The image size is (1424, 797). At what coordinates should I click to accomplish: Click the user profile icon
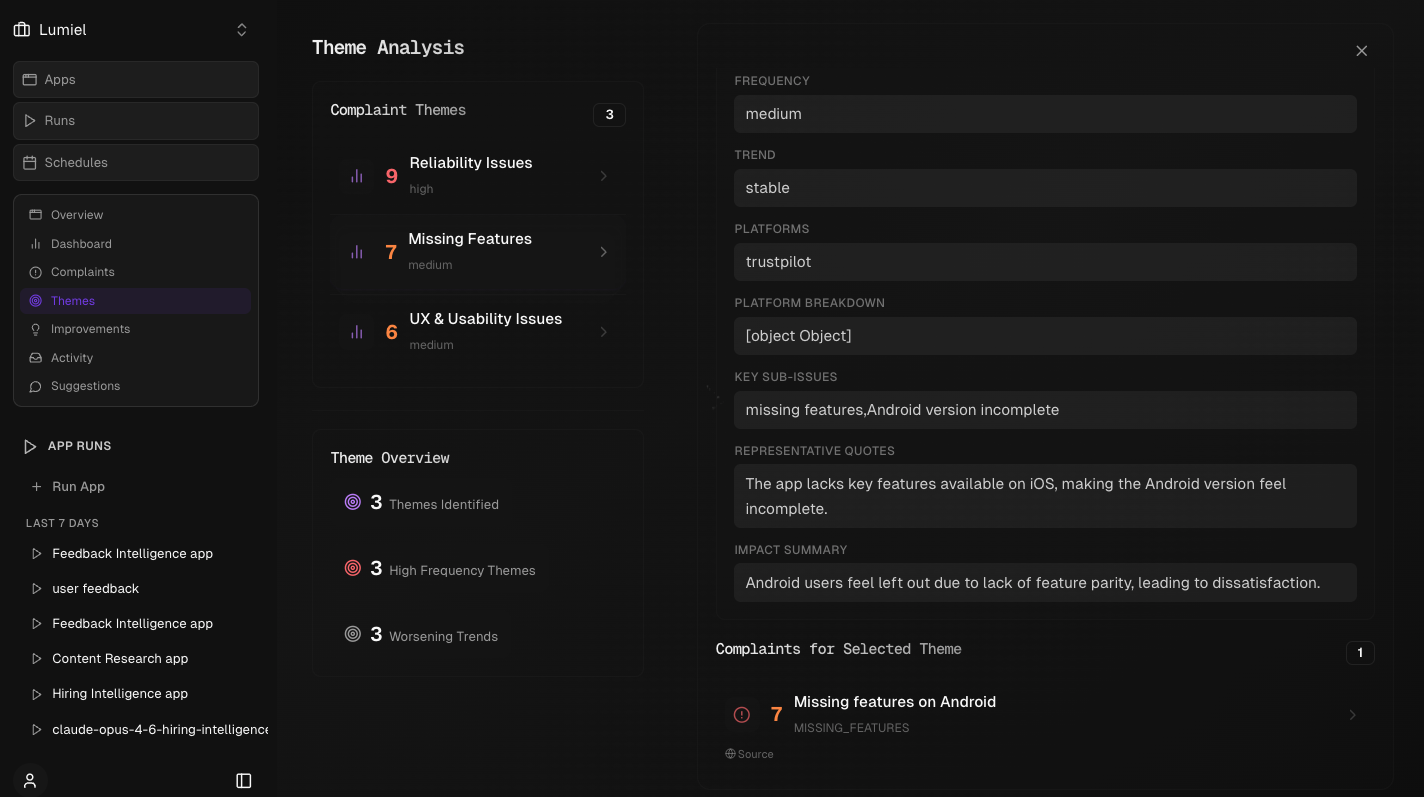(30, 781)
